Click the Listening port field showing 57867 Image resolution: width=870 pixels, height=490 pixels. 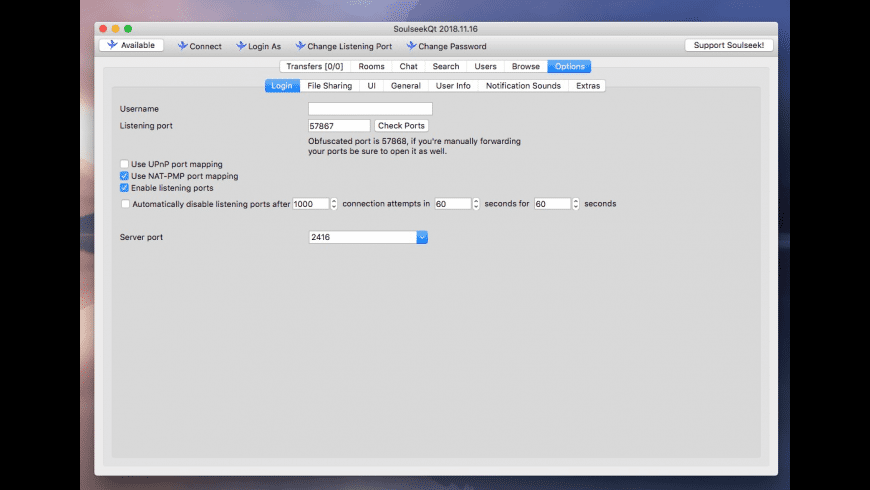pyautogui.click(x=339, y=126)
